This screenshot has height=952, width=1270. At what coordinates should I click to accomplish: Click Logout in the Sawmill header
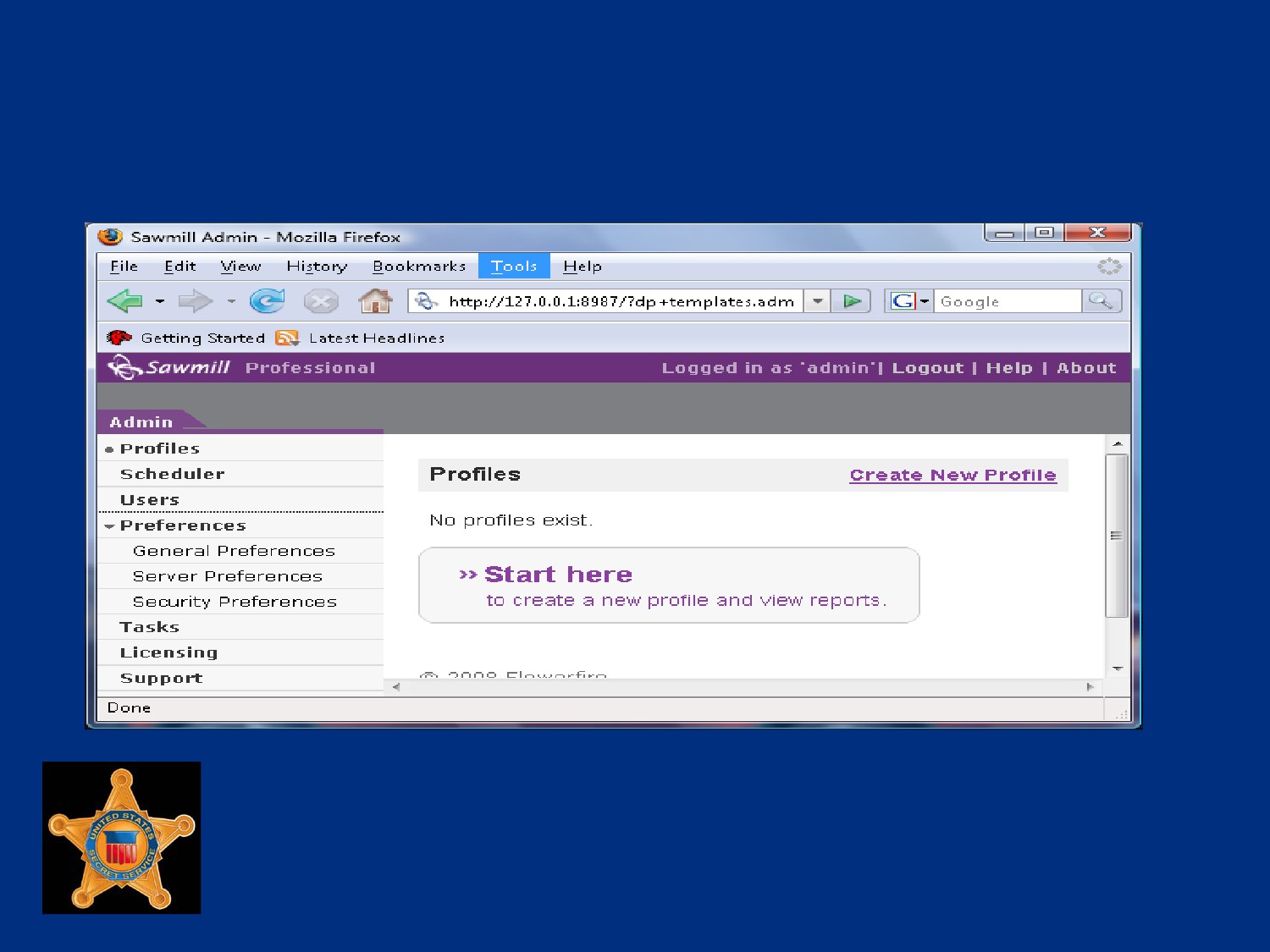tap(928, 368)
